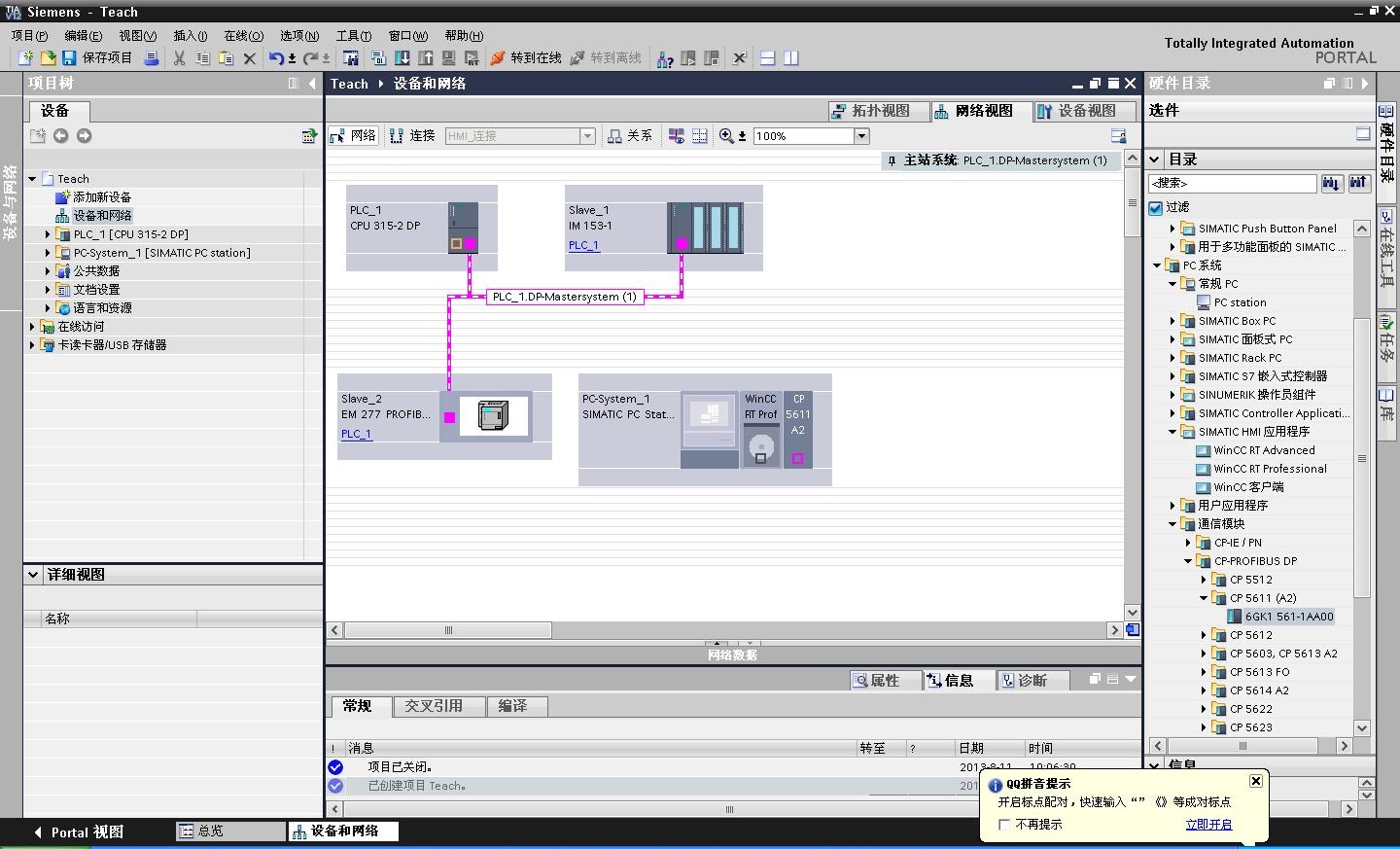Click the print icon in the main toolbar
Screen dimensions: 1400x849
coord(152,58)
